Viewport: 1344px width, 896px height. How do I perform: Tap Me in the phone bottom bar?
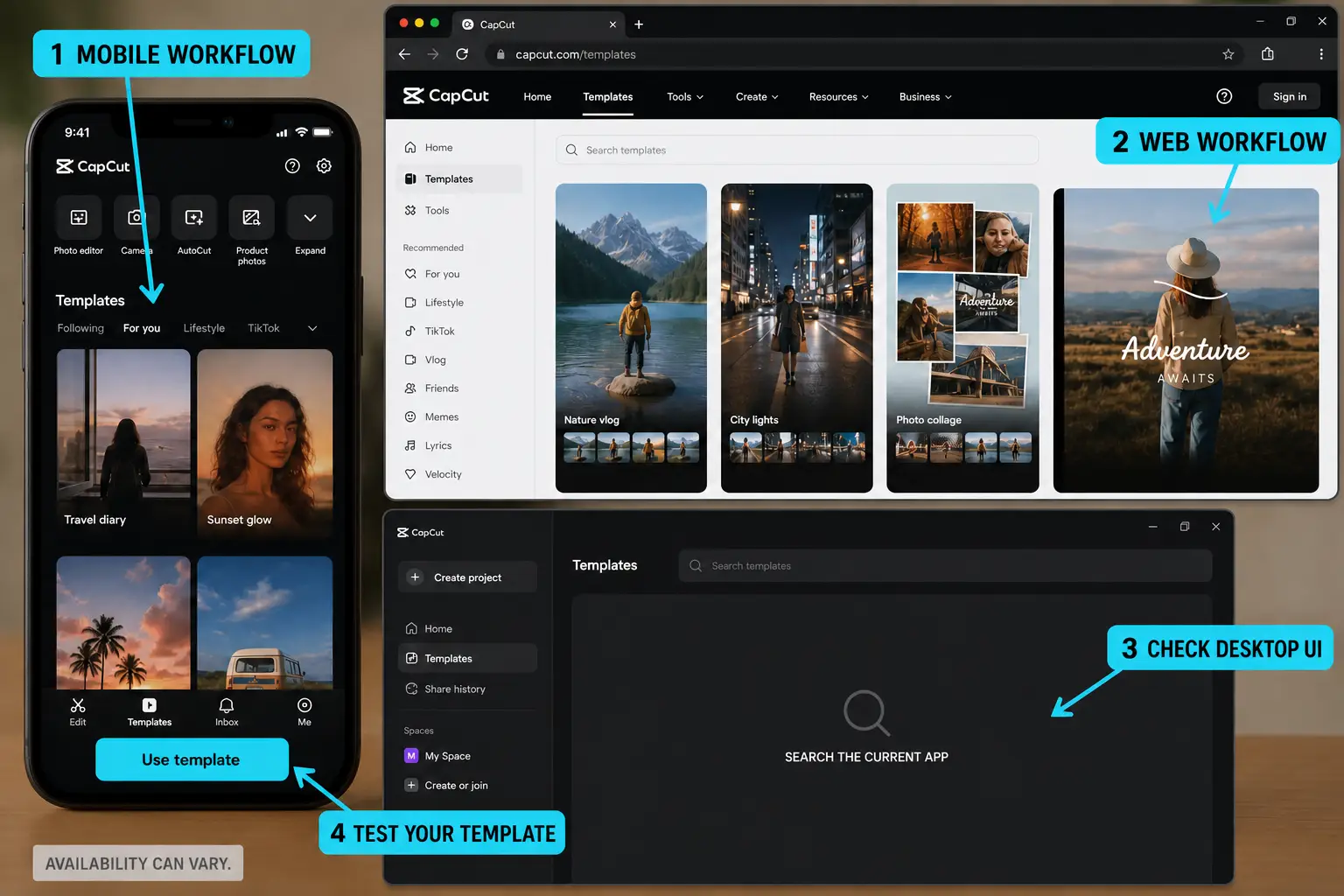[304, 712]
